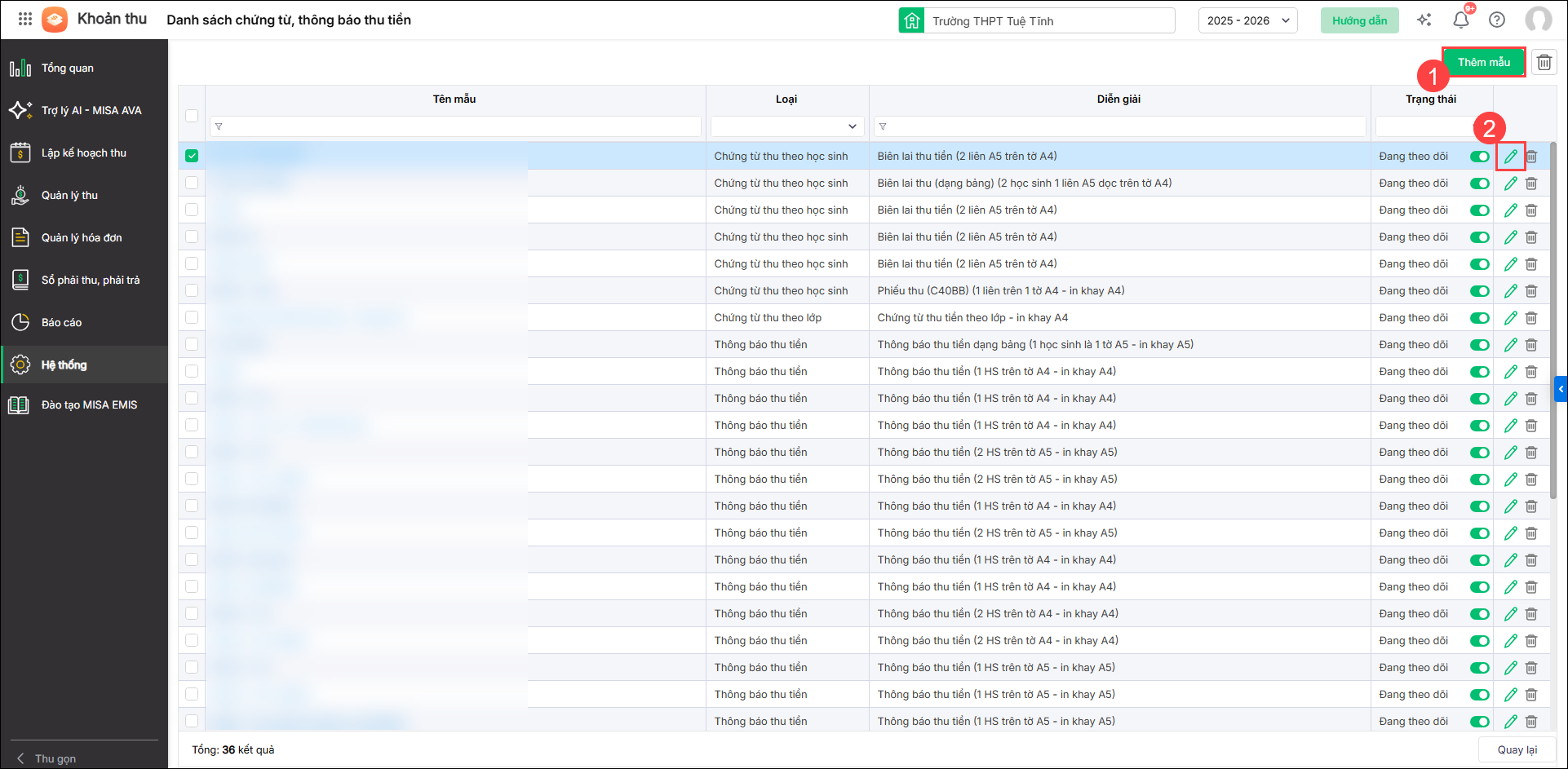This screenshot has height=769, width=1568.
Task: Toggle off tracking for Biên lai thu (dạng bảng) row
Action: (x=1479, y=183)
